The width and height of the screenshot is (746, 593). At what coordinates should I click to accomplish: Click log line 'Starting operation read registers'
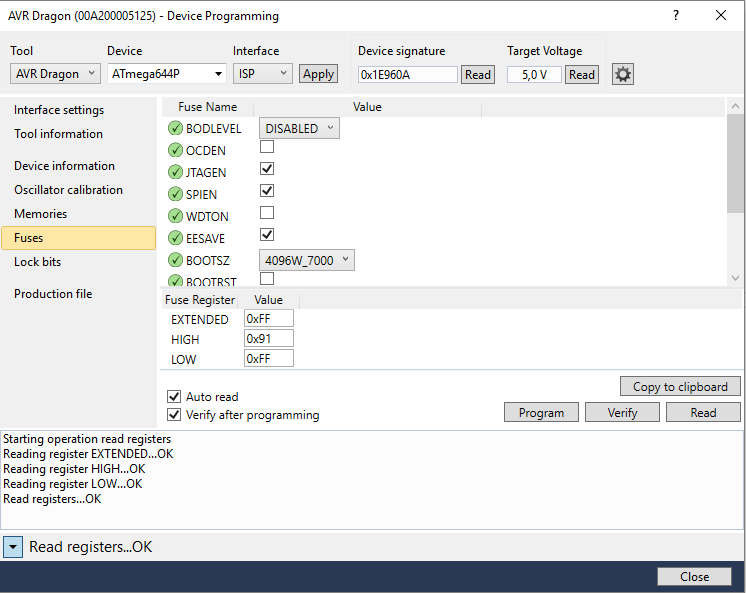[87, 439]
